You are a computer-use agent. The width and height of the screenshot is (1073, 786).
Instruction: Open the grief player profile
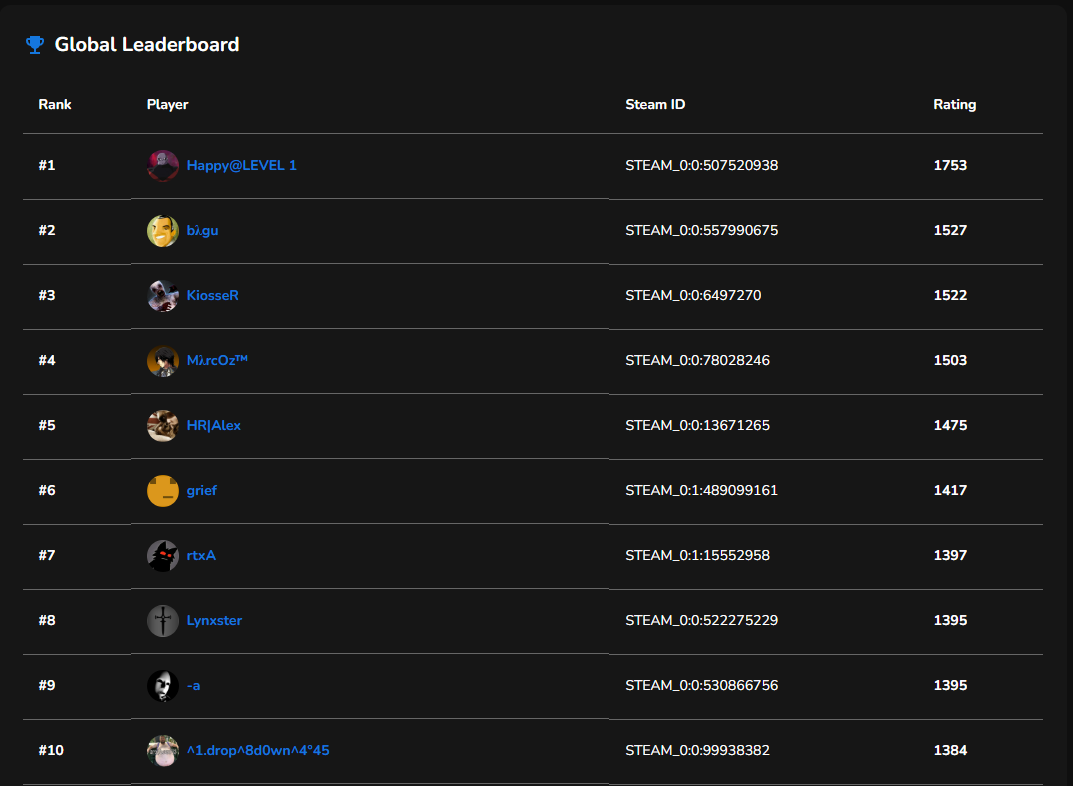point(201,490)
